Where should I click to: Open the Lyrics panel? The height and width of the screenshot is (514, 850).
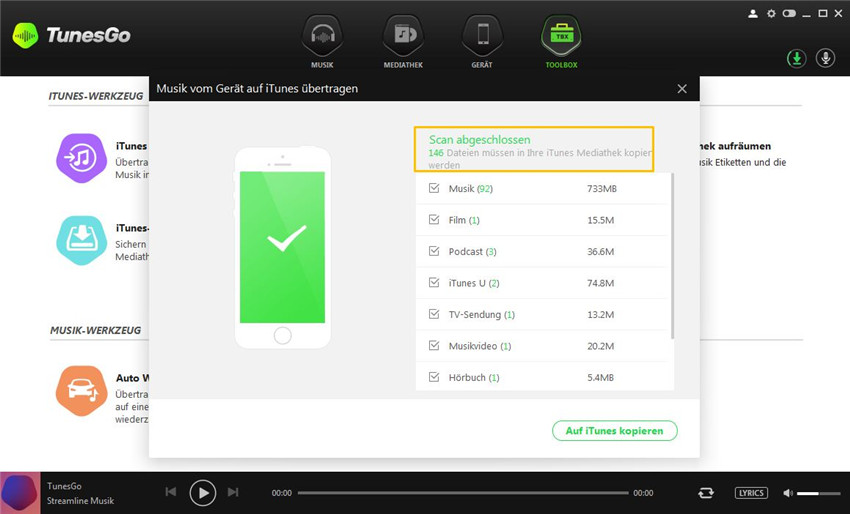[x=751, y=492]
